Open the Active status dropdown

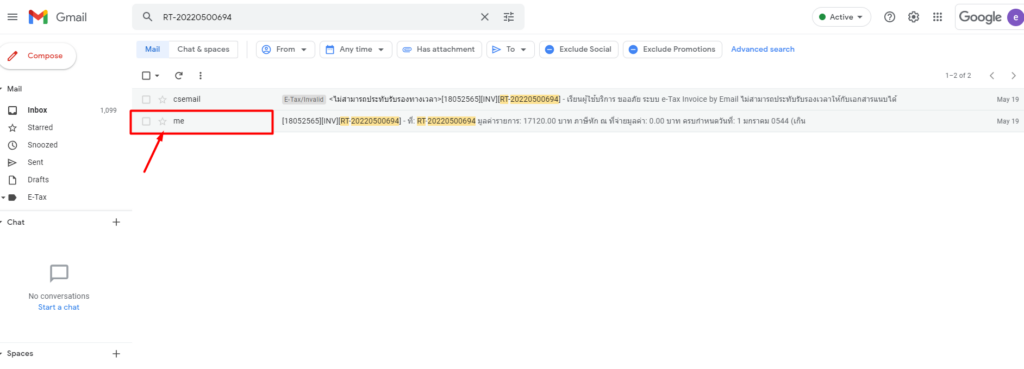[x=841, y=17]
